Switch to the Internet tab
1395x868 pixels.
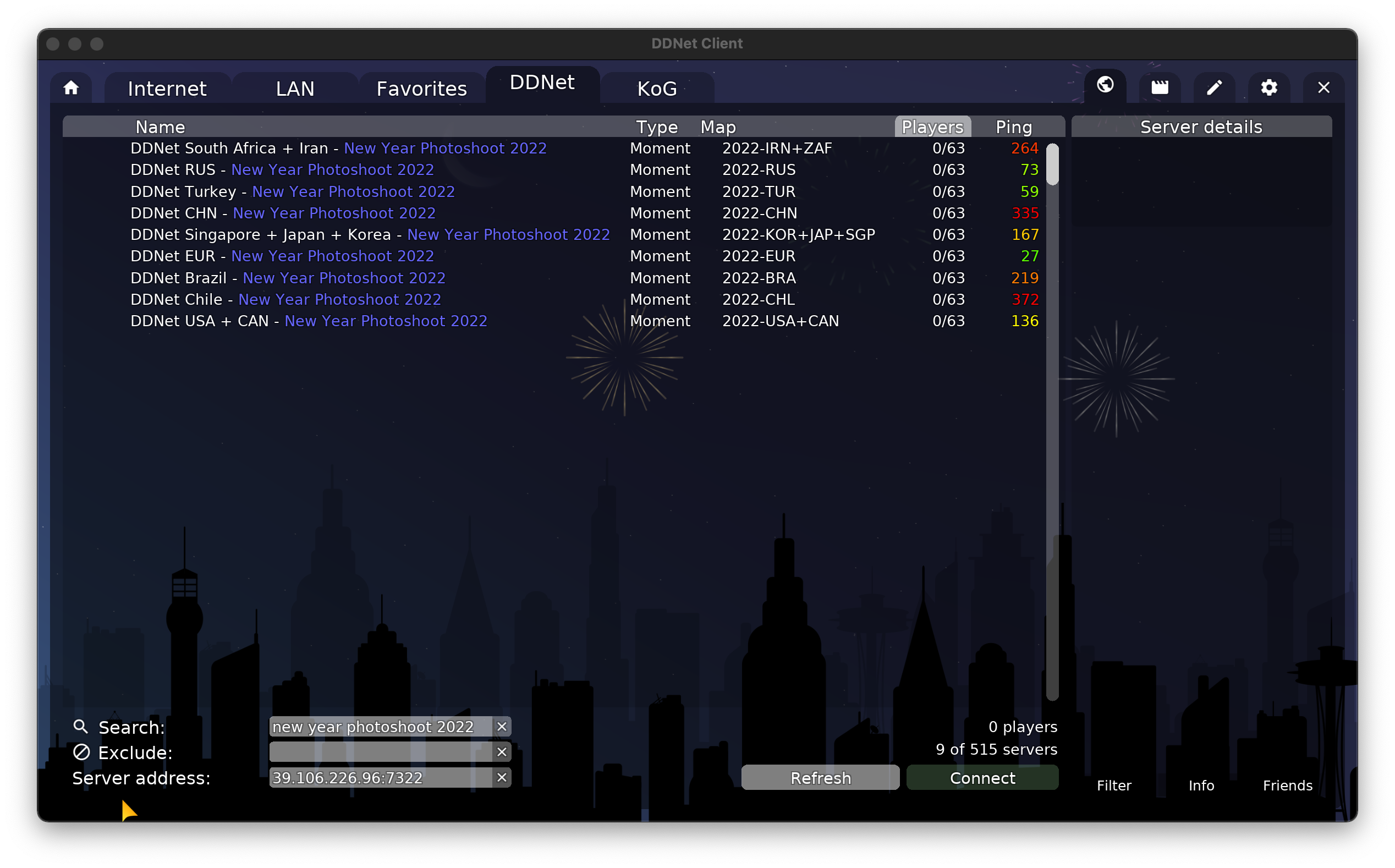167,89
